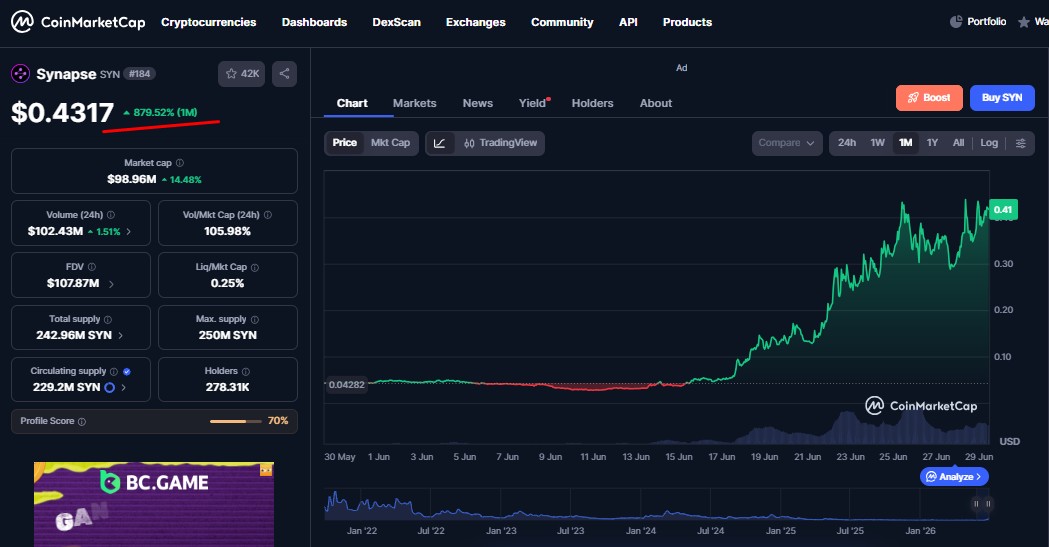1049x547 pixels.
Task: Expand Volume (24h) details chevron
Action: 128,231
